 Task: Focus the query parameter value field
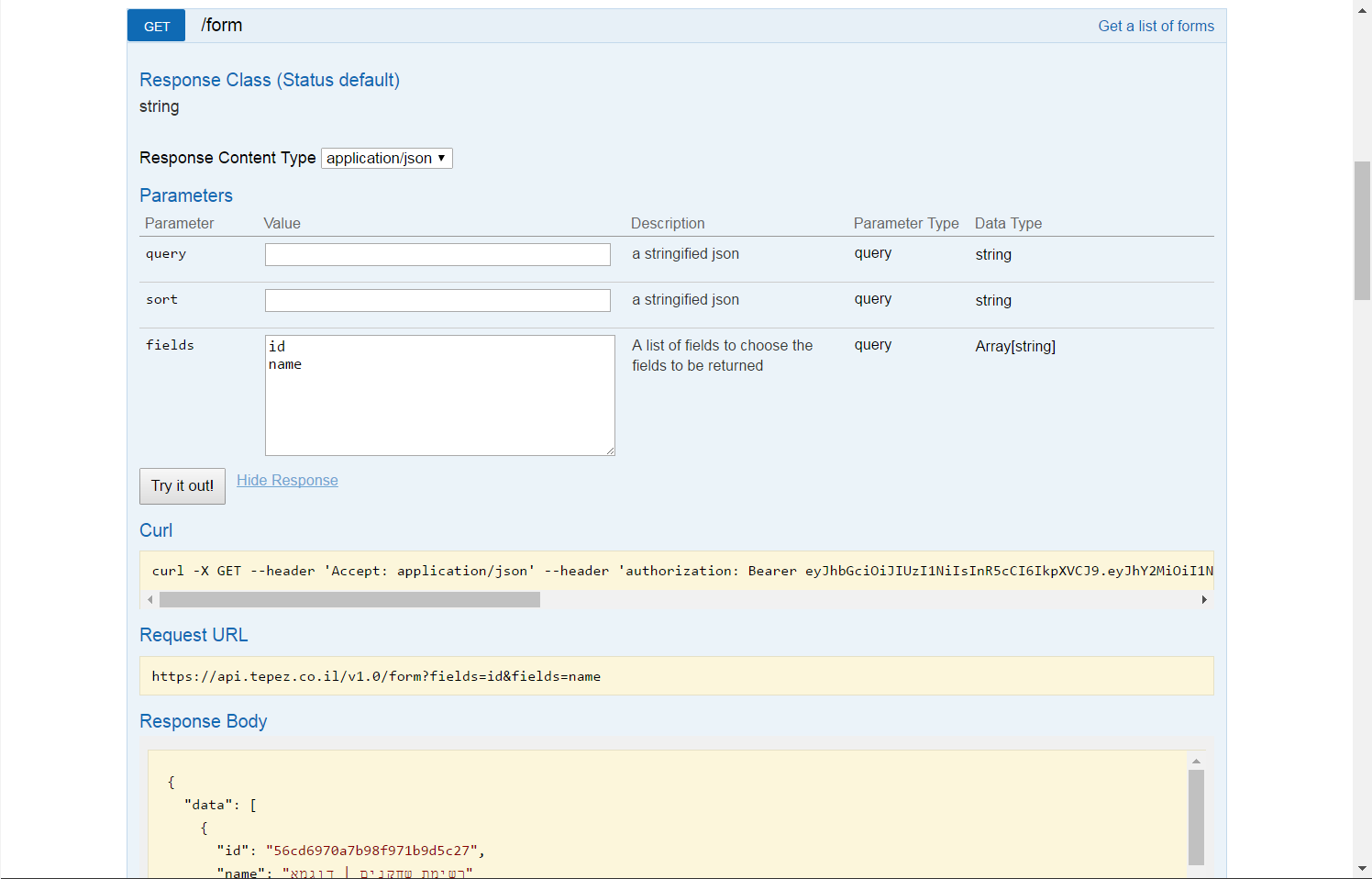(437, 254)
